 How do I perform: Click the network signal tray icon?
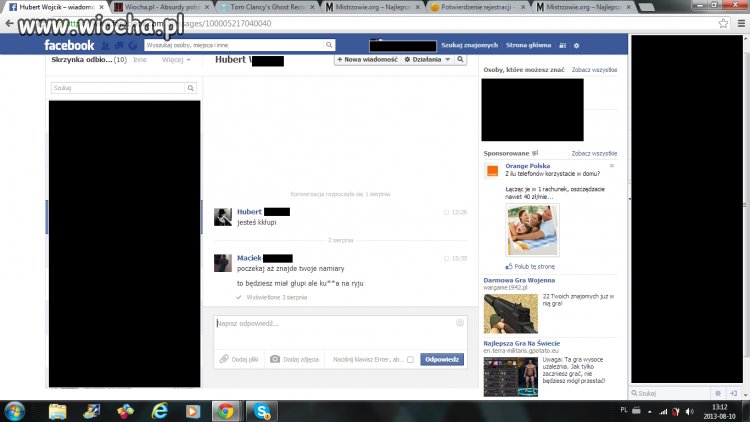(x=663, y=411)
